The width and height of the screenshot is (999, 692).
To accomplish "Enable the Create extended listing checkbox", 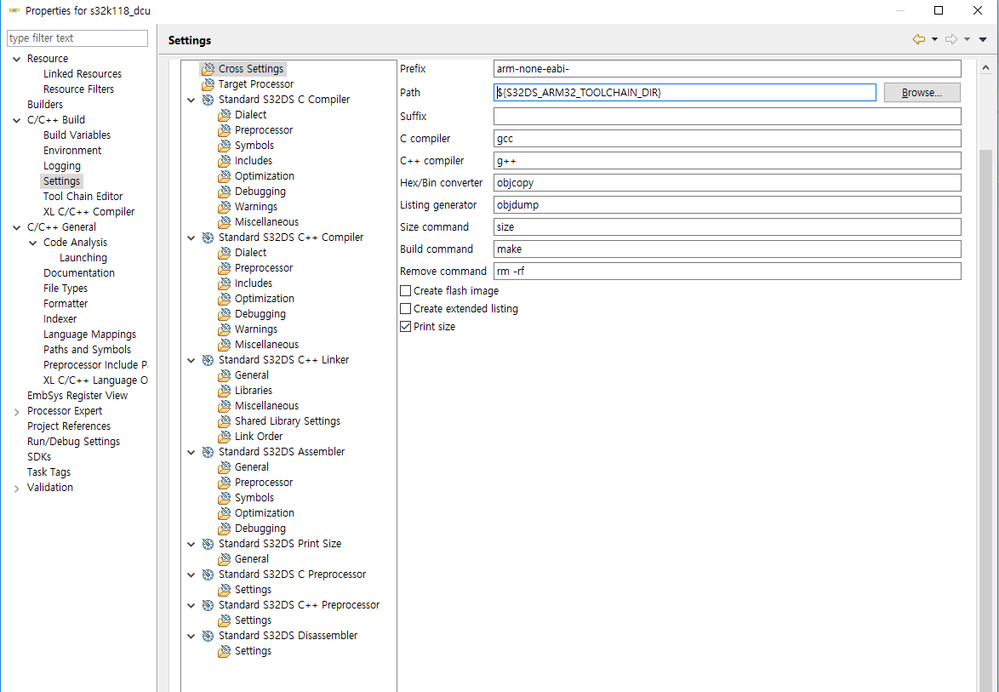I will (x=405, y=308).
